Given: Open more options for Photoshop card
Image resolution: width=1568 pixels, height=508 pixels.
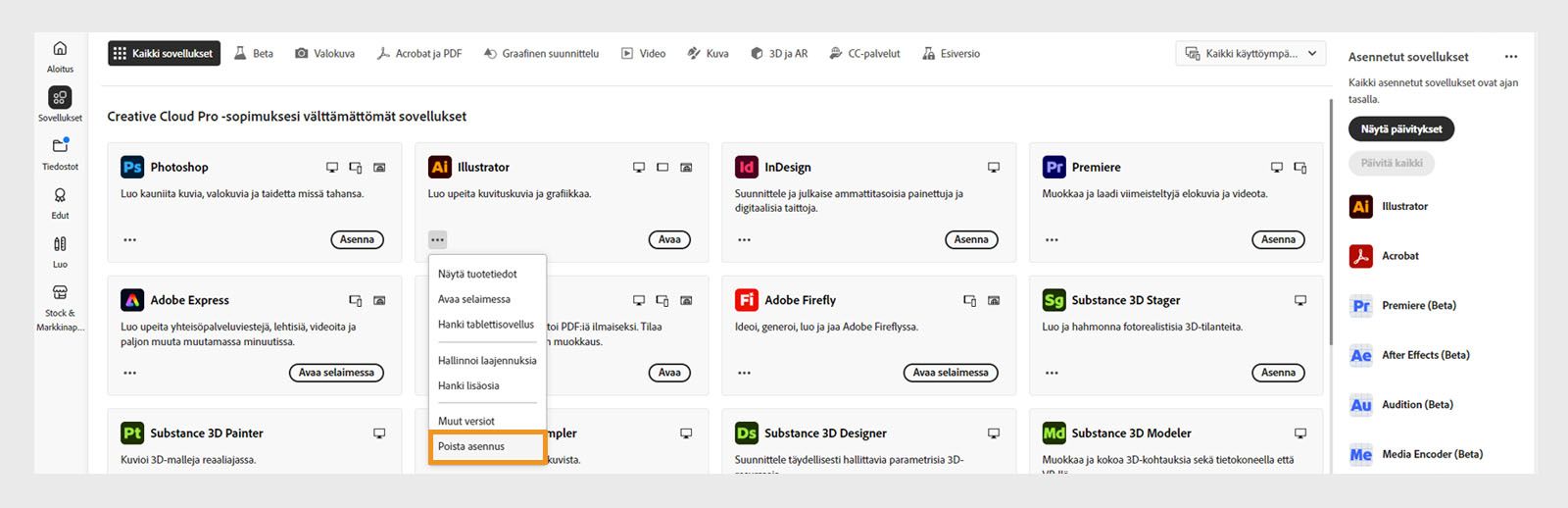Looking at the screenshot, I should (130, 239).
